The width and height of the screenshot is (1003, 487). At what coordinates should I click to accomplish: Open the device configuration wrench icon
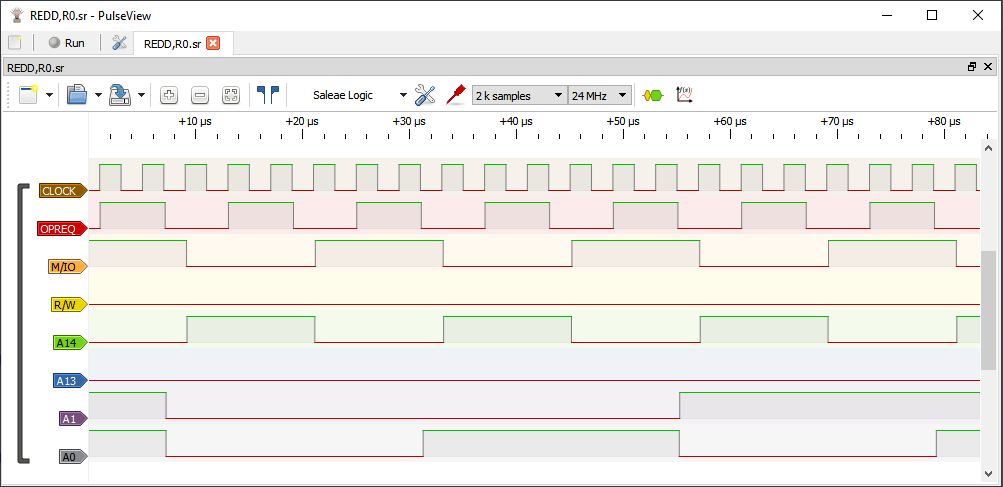point(425,95)
